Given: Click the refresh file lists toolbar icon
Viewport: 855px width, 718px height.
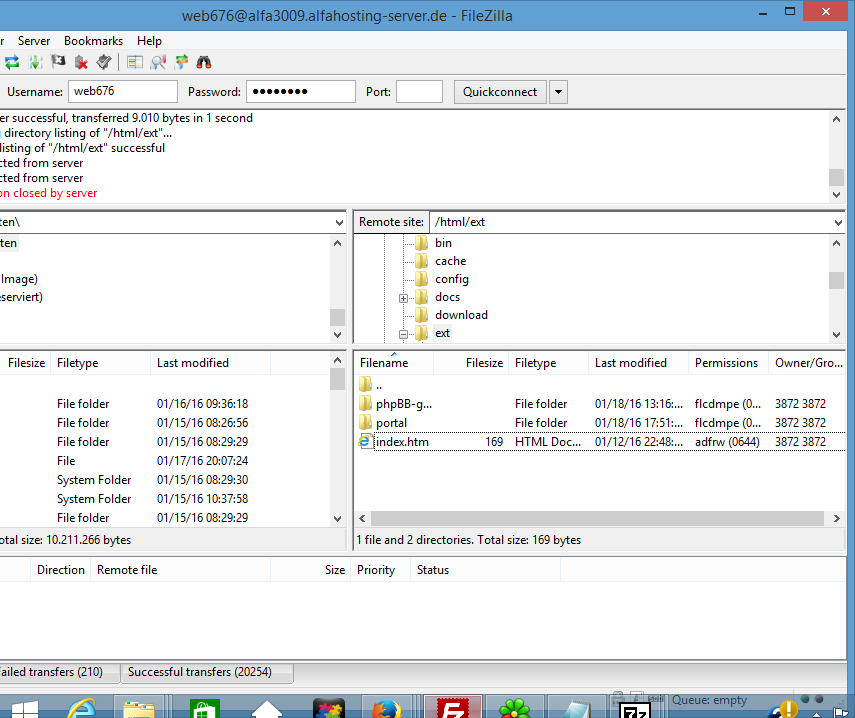Looking at the screenshot, I should (12, 62).
